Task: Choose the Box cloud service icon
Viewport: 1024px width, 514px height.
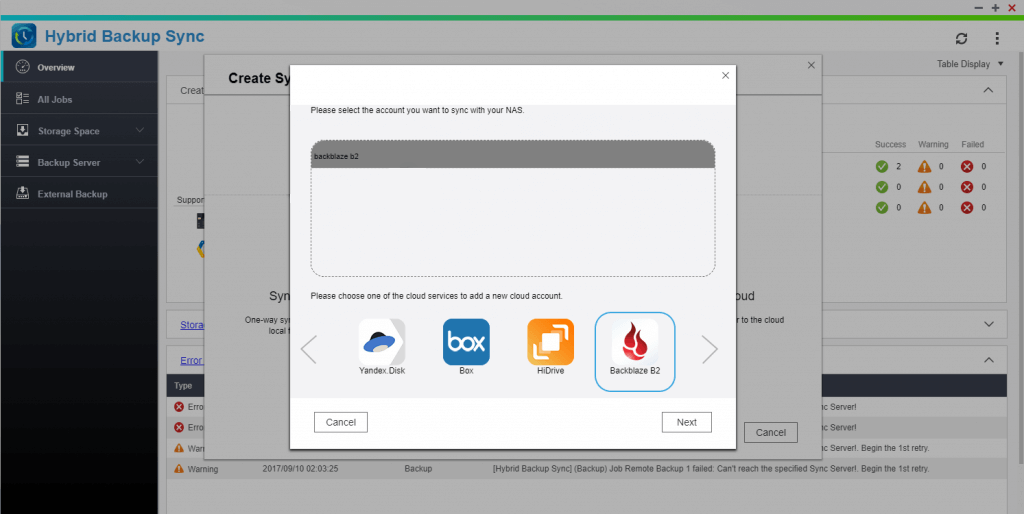Action: [466, 342]
